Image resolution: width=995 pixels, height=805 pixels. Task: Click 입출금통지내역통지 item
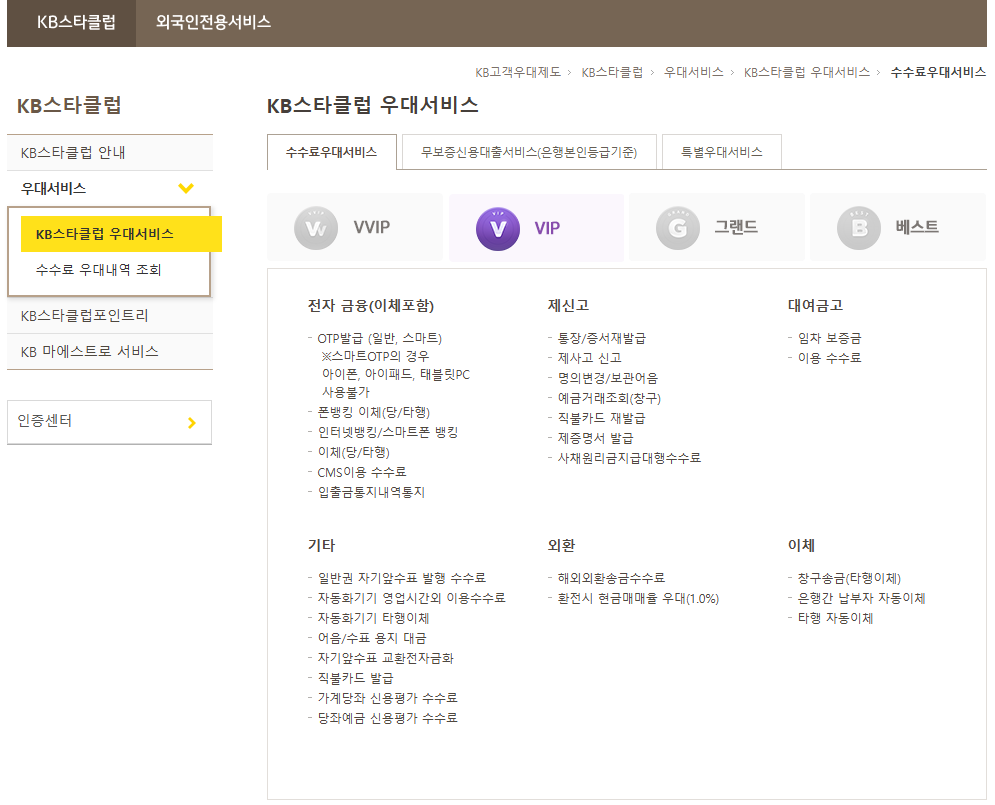[x=371, y=492]
